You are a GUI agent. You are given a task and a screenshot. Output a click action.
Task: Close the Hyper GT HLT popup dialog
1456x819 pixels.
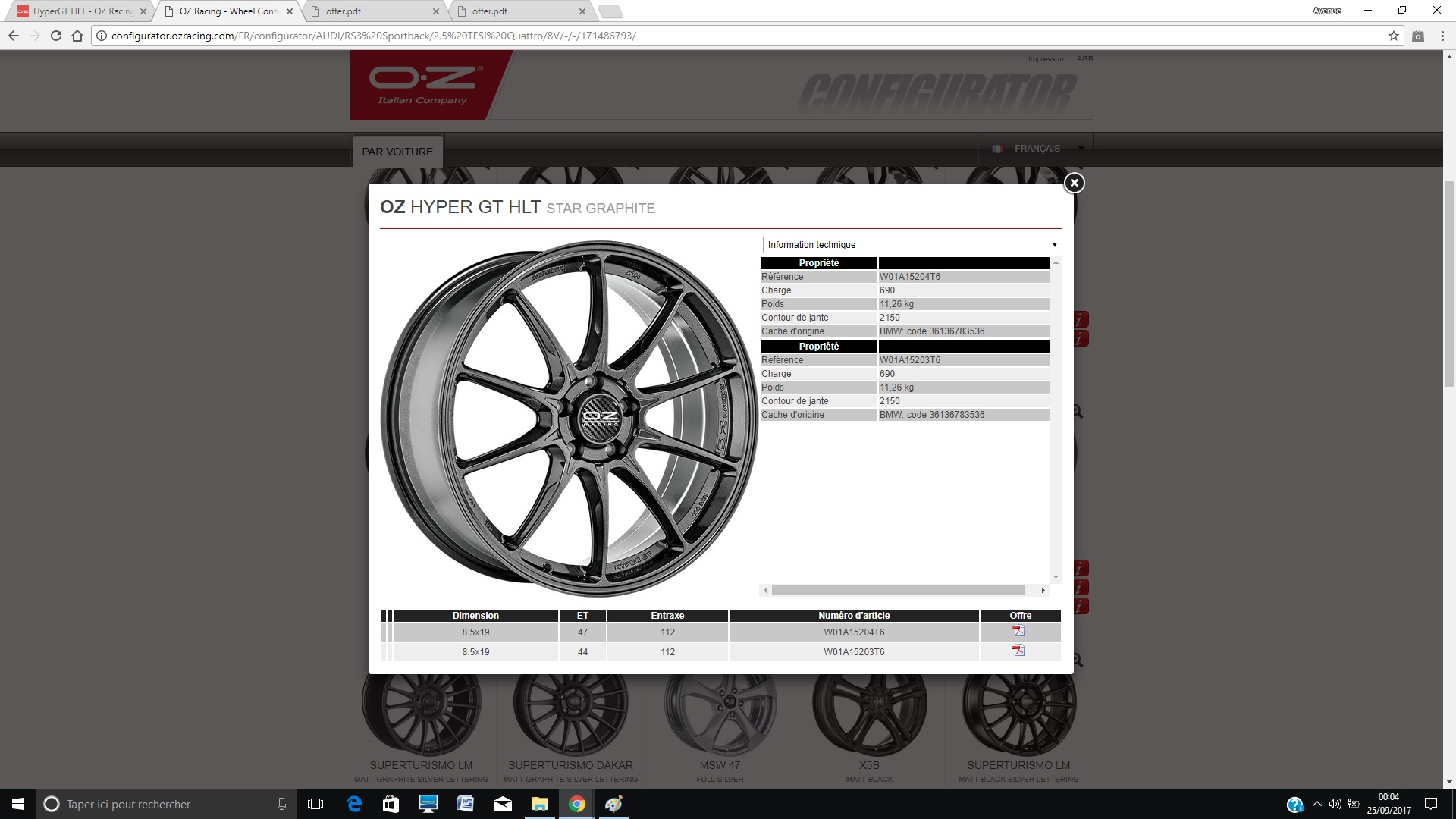coord(1074,183)
